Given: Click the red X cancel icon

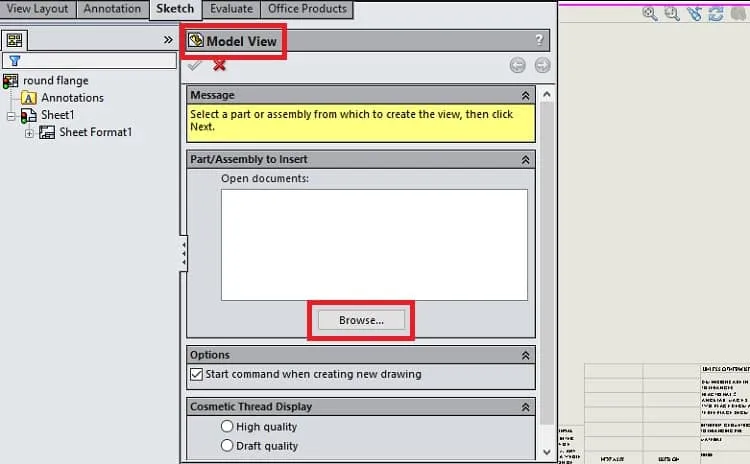Looking at the screenshot, I should (219, 65).
